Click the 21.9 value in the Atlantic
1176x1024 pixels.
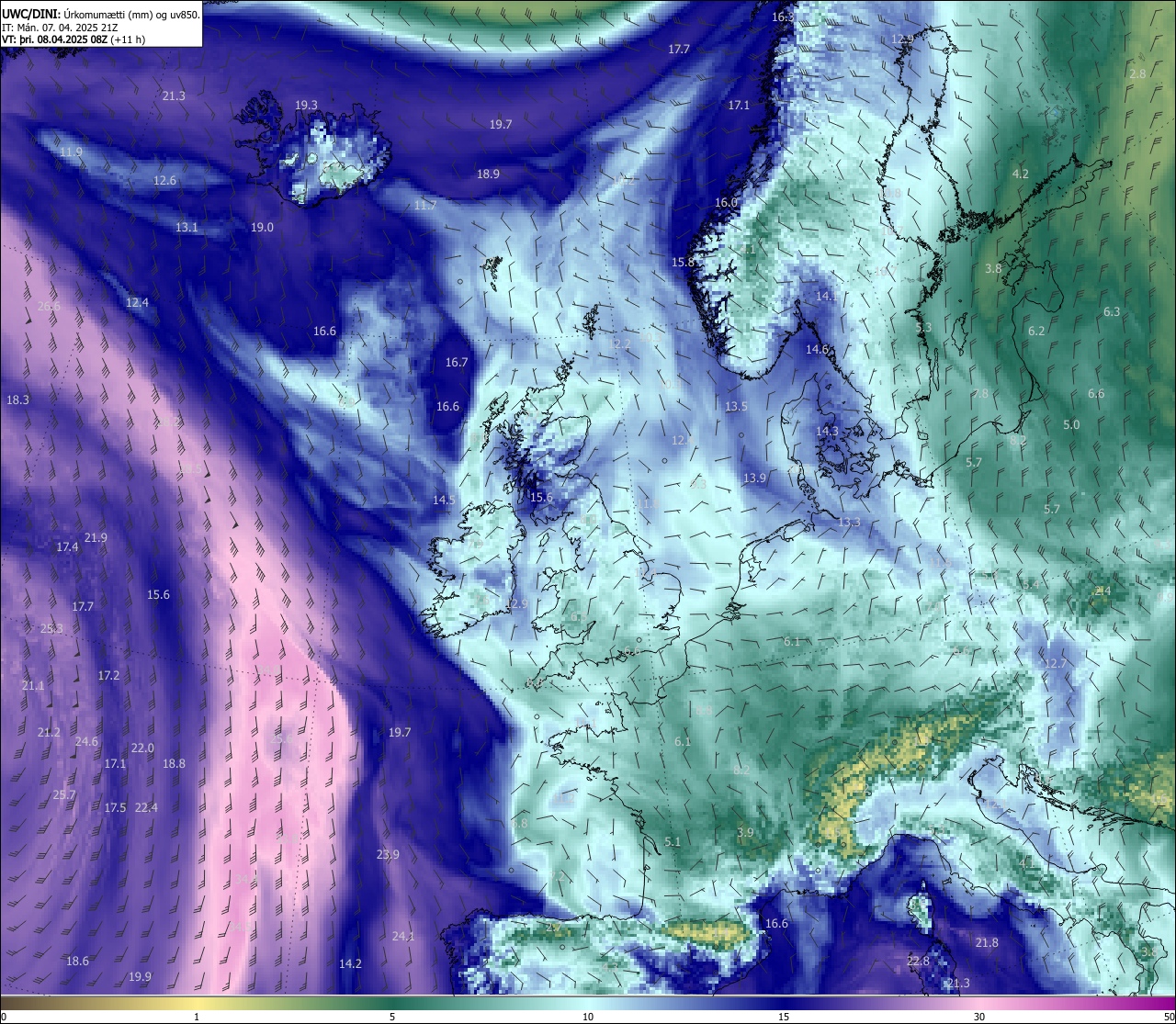point(96,538)
